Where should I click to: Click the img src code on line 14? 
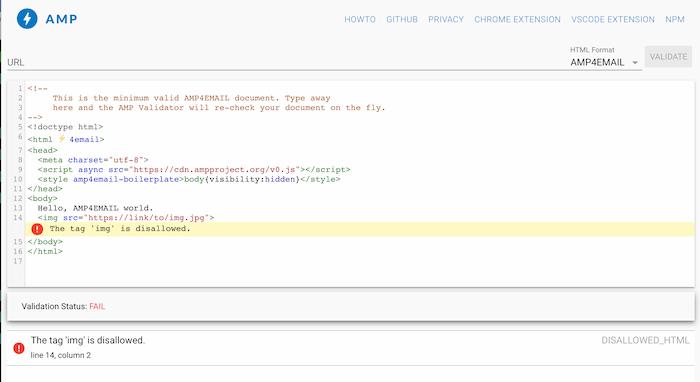pyautogui.click(x=126, y=218)
